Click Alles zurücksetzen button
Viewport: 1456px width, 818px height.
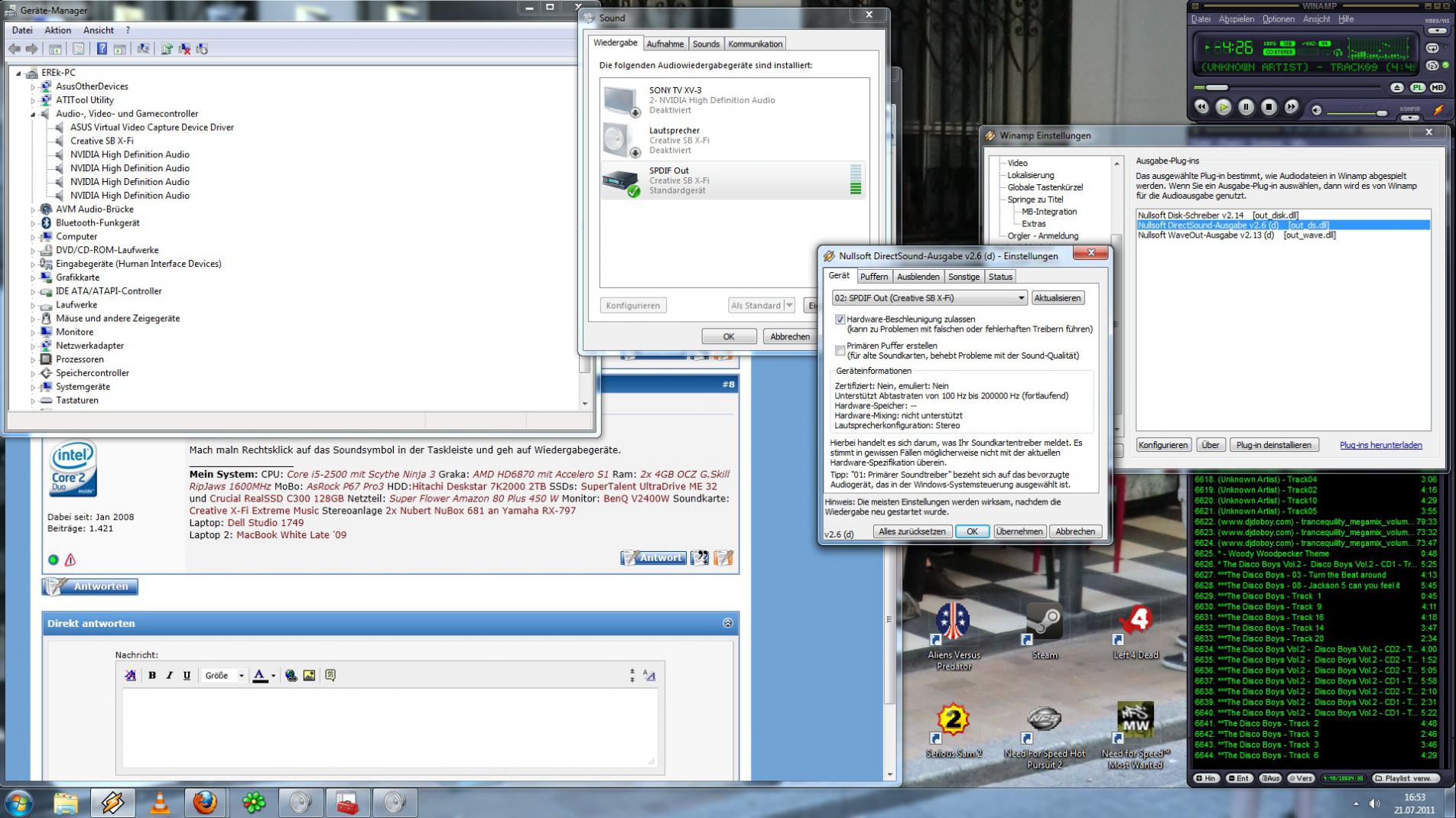pos(912,531)
